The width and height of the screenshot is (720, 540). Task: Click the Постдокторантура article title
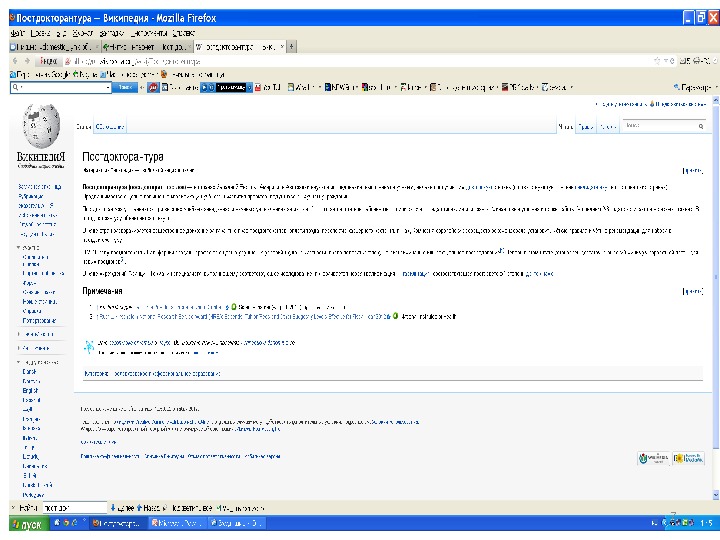click(x=123, y=157)
